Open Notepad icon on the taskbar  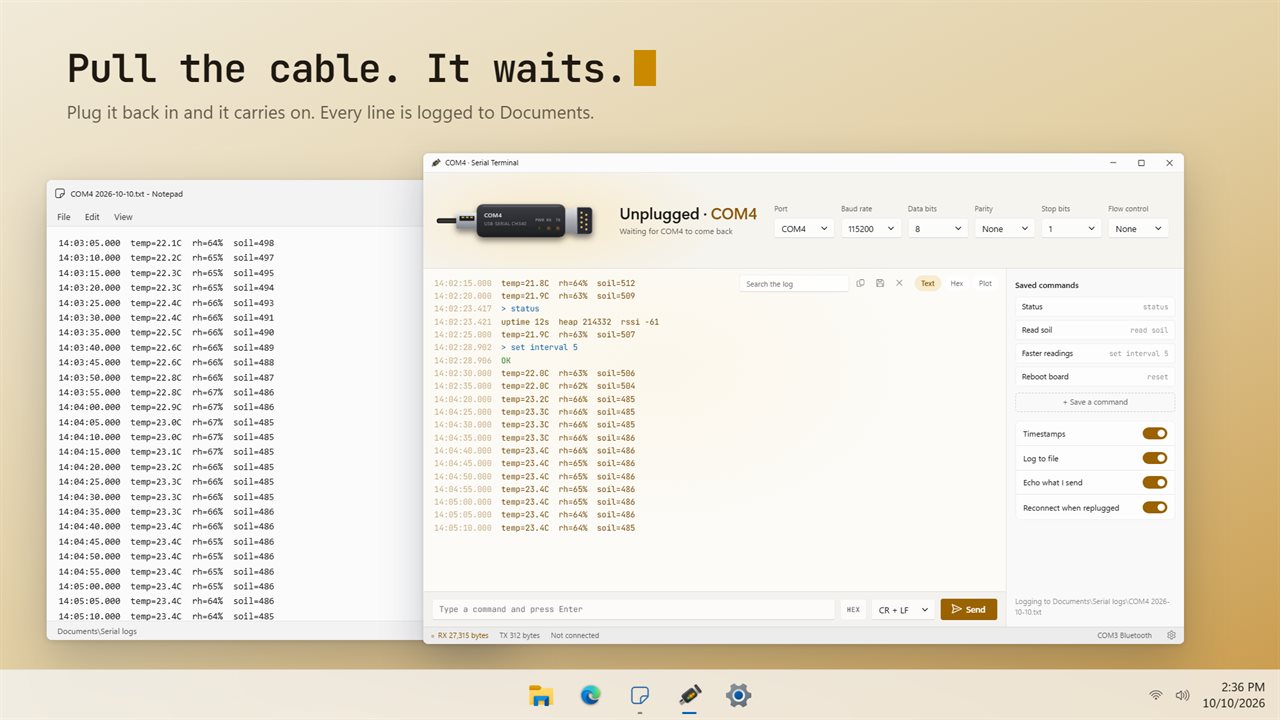640,696
